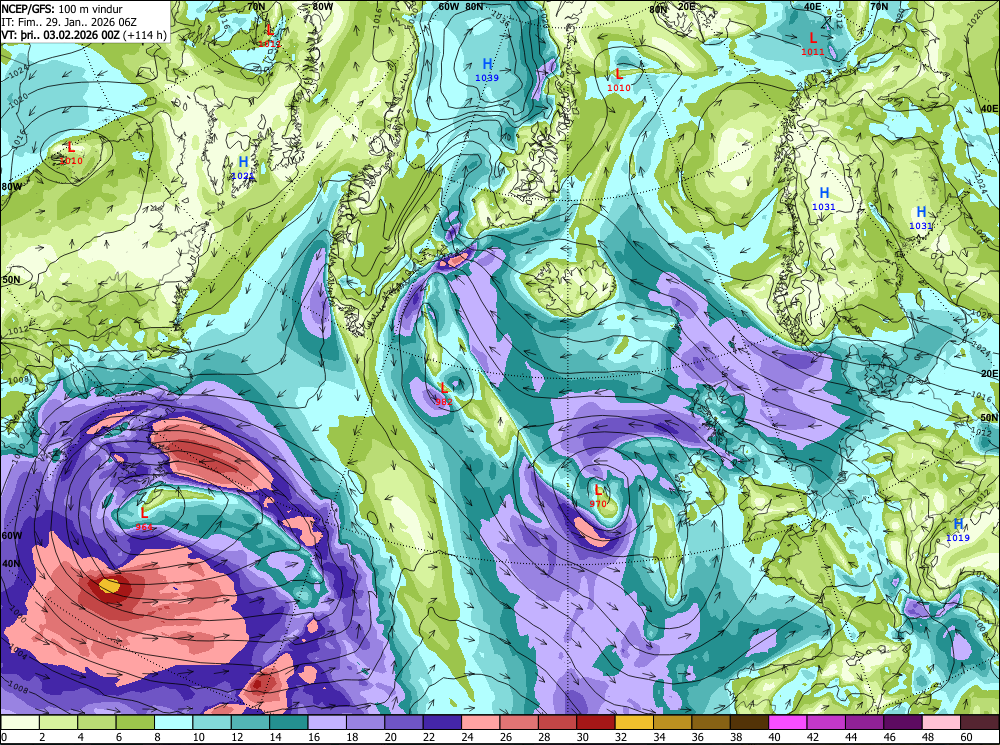Click the legend scale value "8"
Image resolution: width=1000 pixels, height=745 pixels.
click(157, 737)
